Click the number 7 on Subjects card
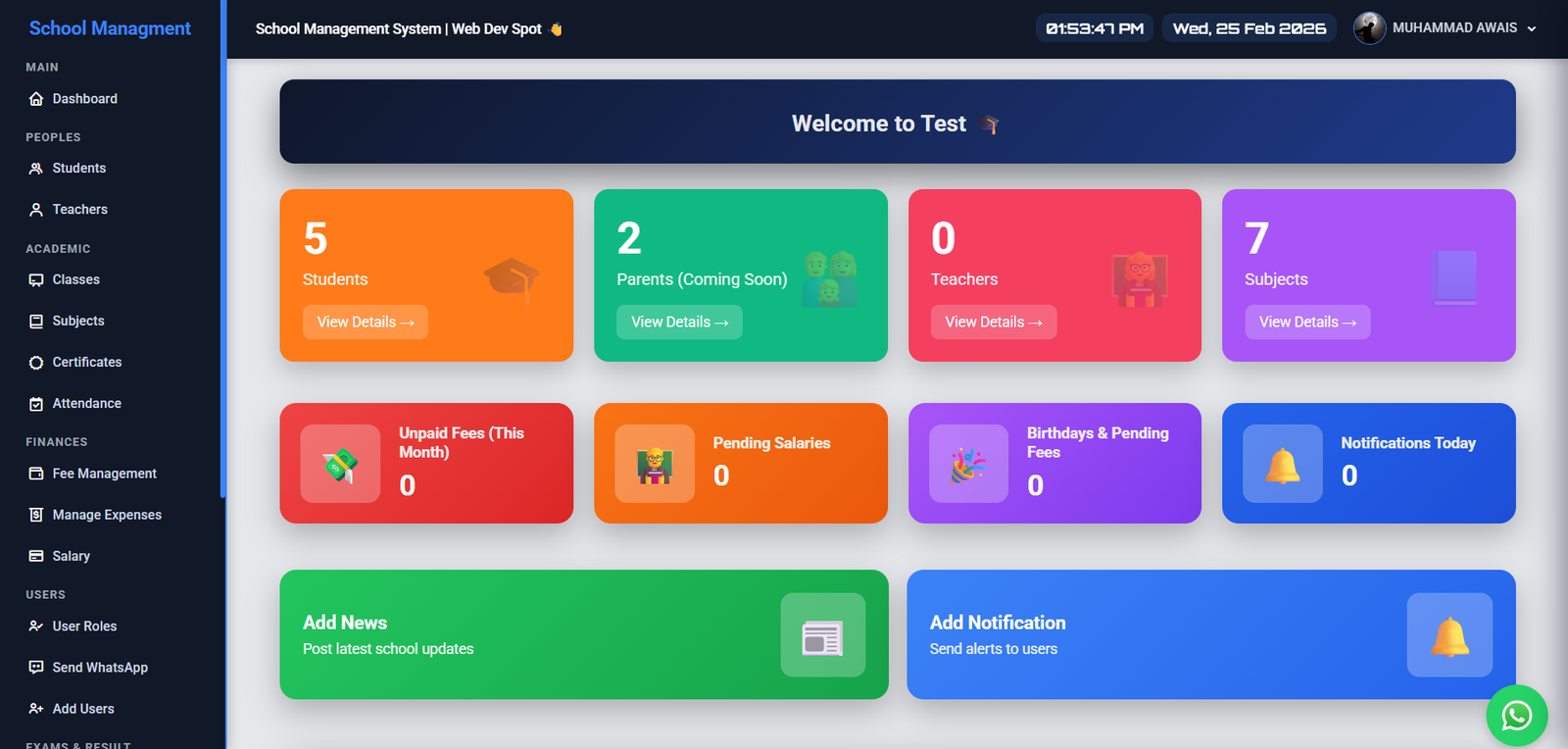 click(x=1257, y=238)
